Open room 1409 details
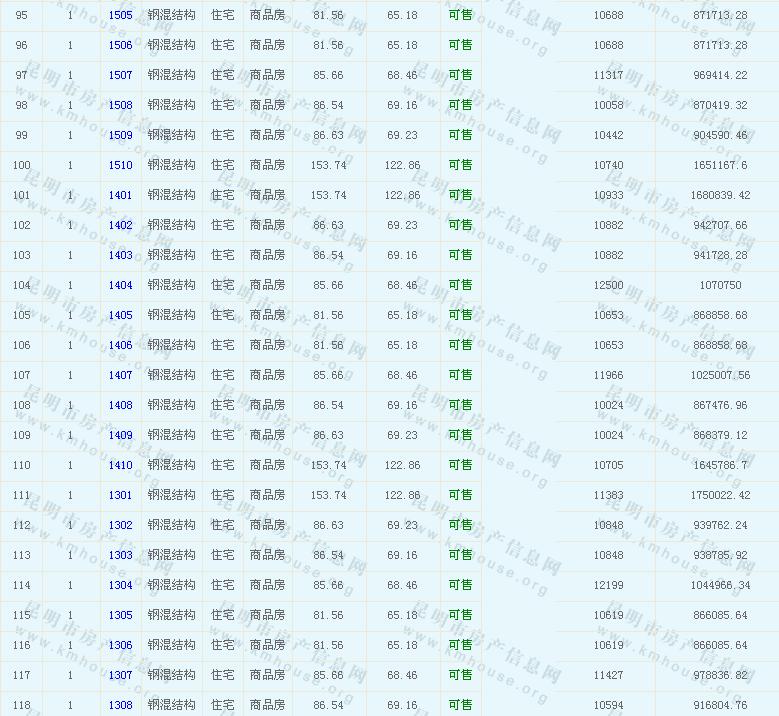This screenshot has width=779, height=716. tap(120, 435)
